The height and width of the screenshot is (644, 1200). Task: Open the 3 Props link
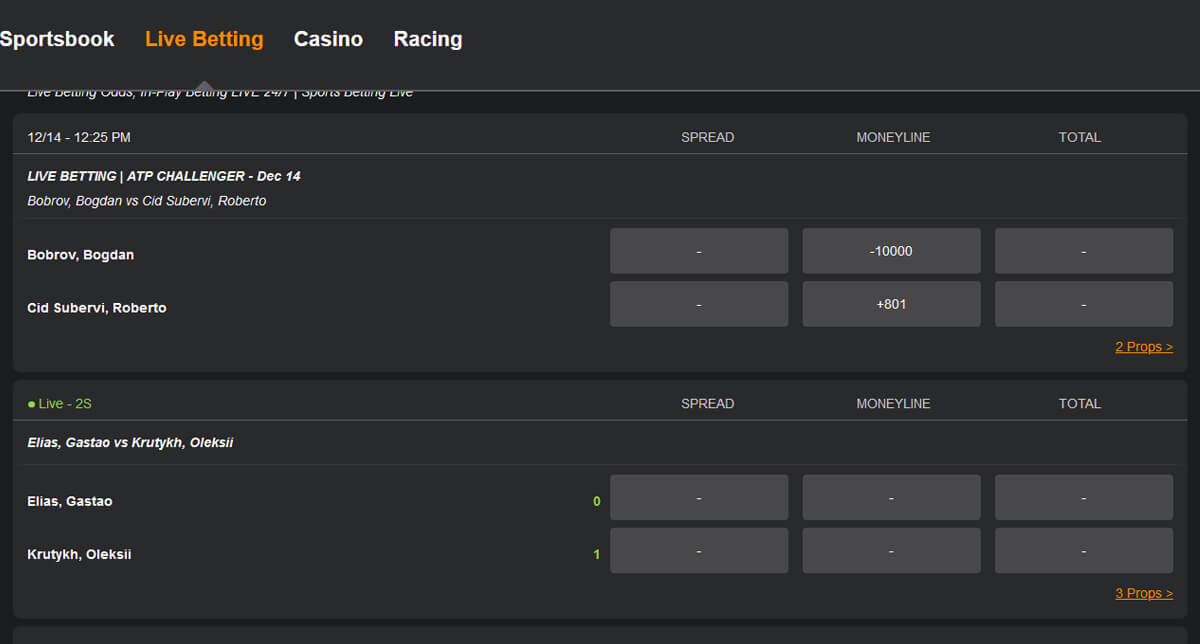click(1144, 594)
